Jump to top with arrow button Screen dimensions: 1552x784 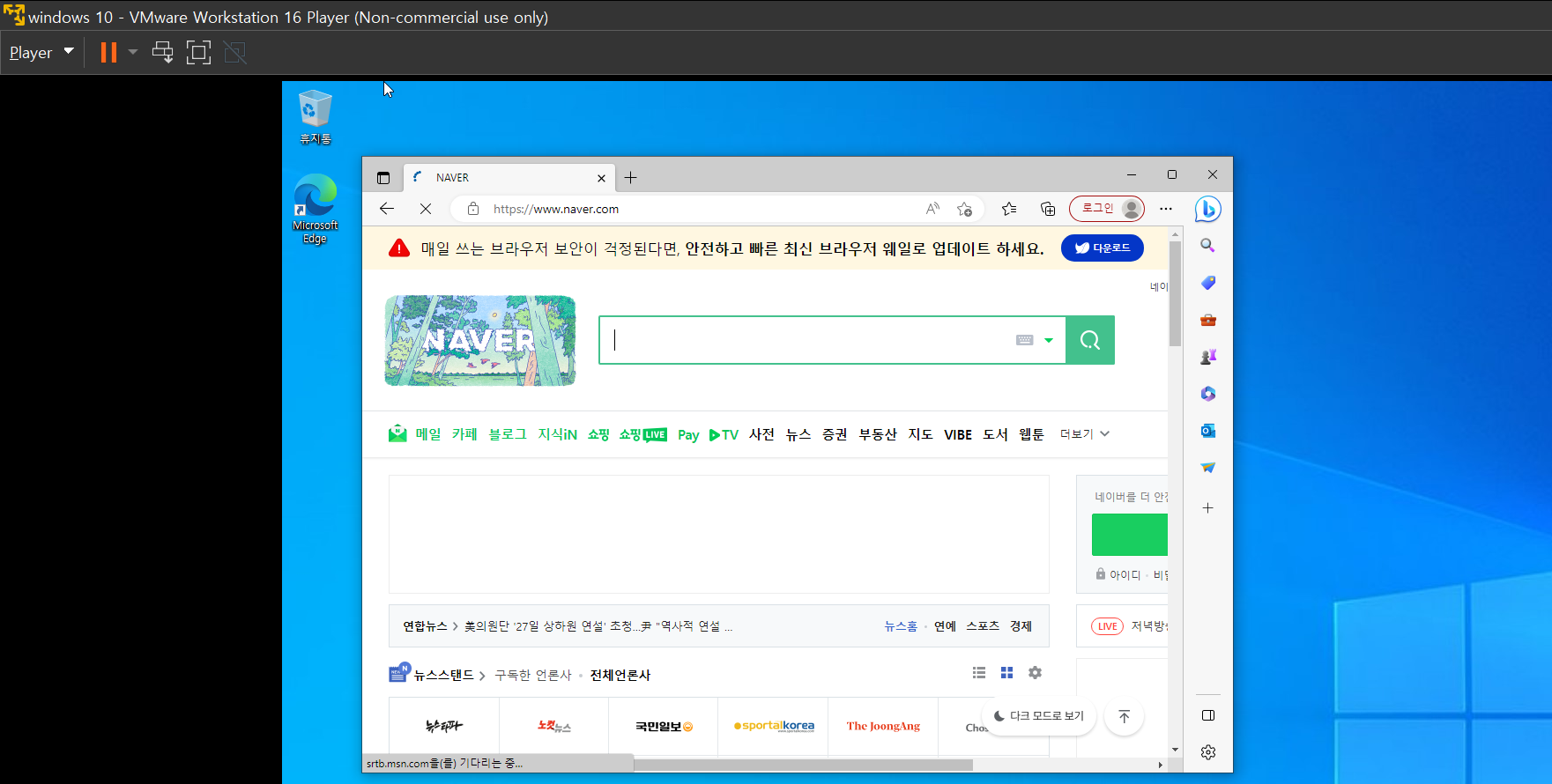point(1124,716)
